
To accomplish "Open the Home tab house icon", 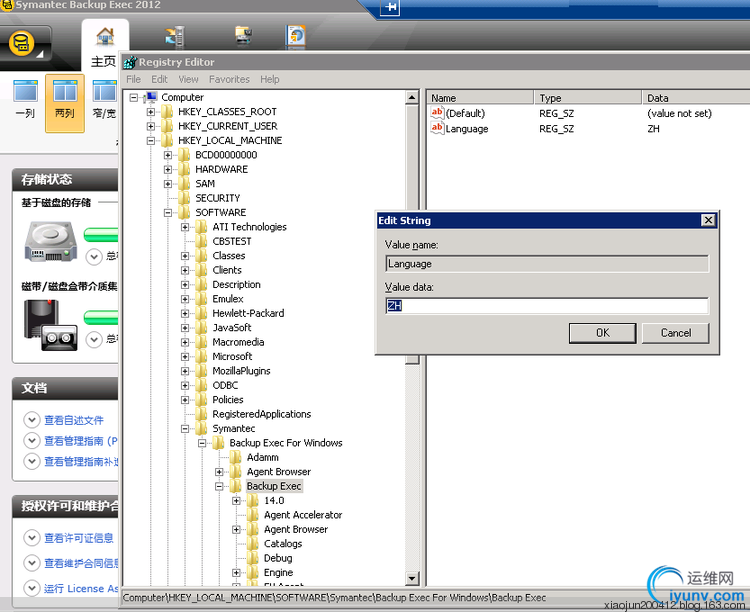I will click(x=105, y=36).
